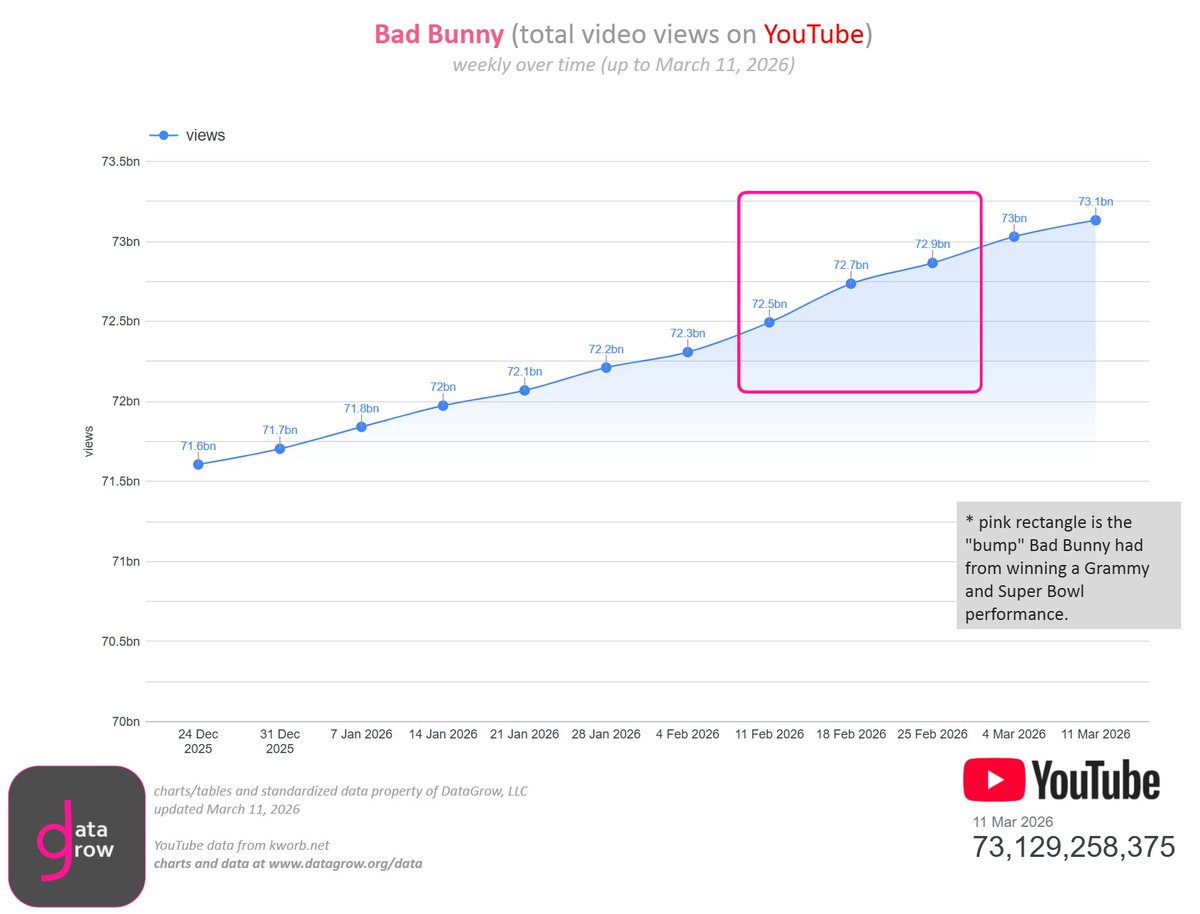Click the 71.6bn starting data point
The width and height of the screenshot is (1200, 914).
(x=197, y=463)
